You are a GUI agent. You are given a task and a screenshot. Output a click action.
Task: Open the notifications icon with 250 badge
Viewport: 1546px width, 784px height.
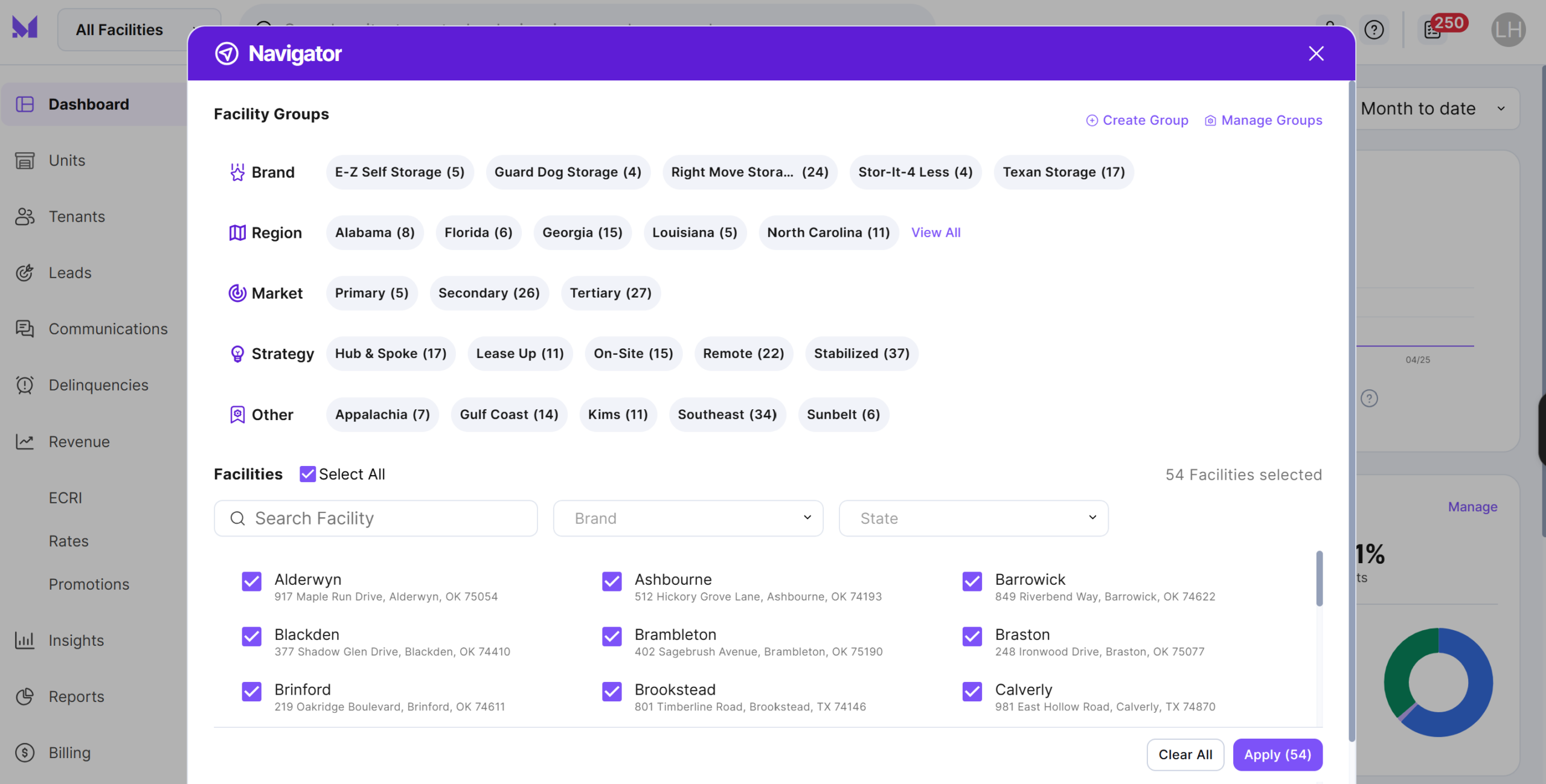coord(1433,30)
